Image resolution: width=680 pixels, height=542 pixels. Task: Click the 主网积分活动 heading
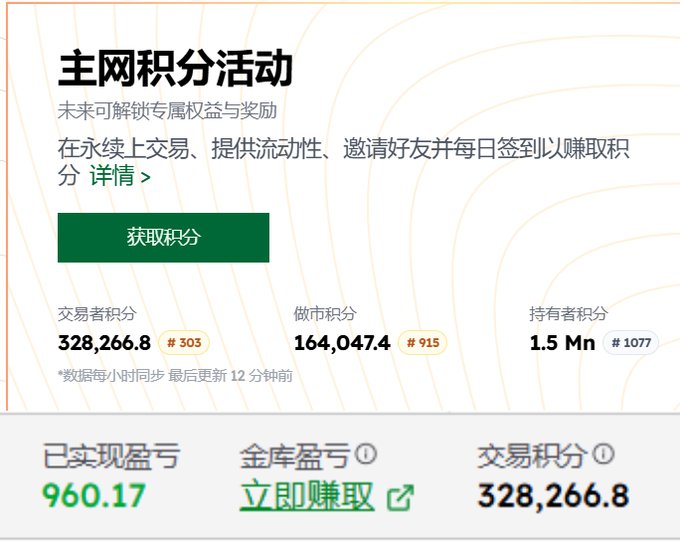[x=175, y=69]
